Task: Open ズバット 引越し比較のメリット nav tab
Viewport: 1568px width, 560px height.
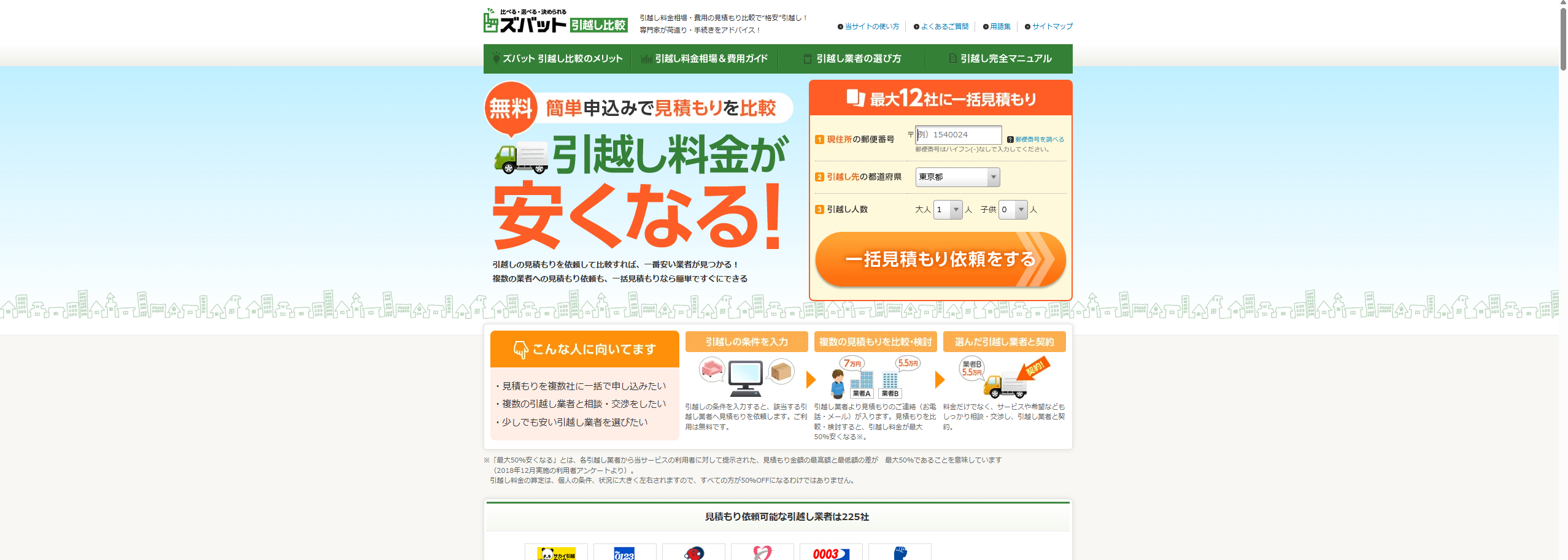Action: [x=557, y=59]
